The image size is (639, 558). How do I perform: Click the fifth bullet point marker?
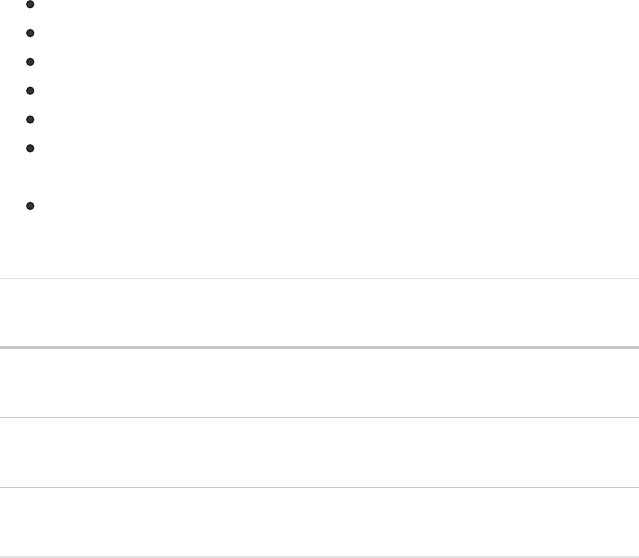(30, 119)
